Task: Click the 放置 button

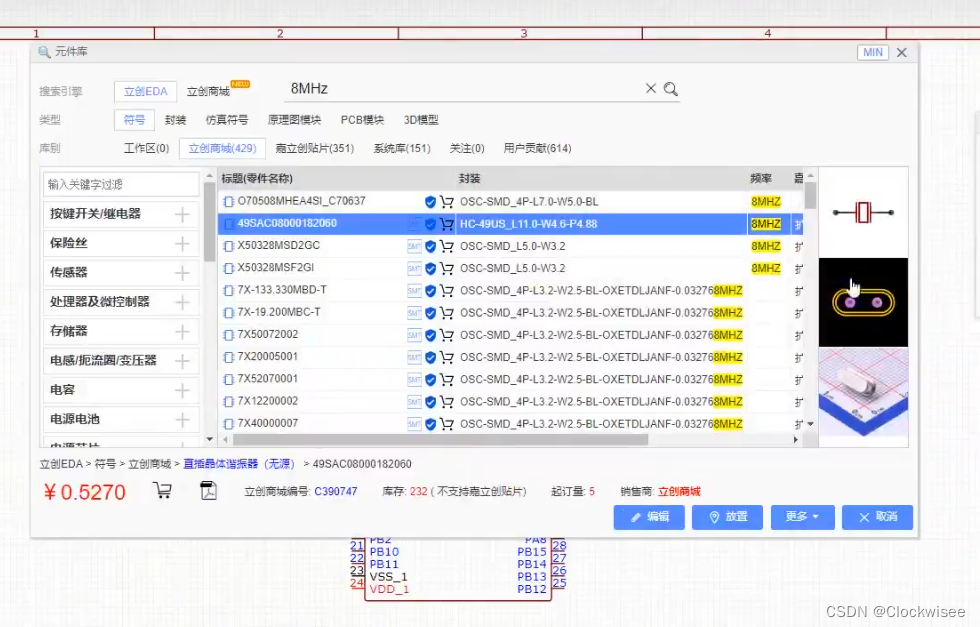Action: (728, 517)
